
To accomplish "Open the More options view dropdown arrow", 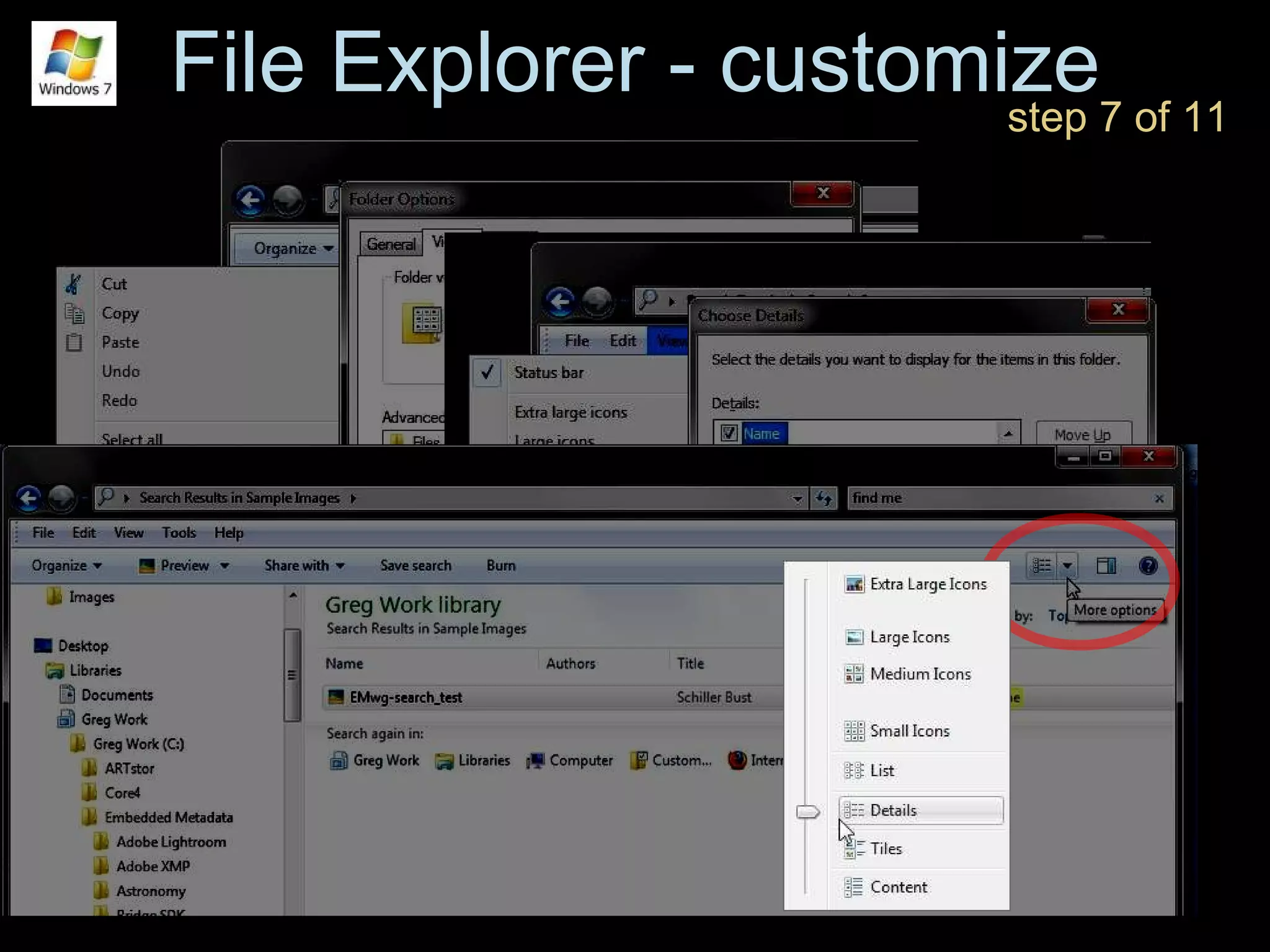I will click(1067, 565).
